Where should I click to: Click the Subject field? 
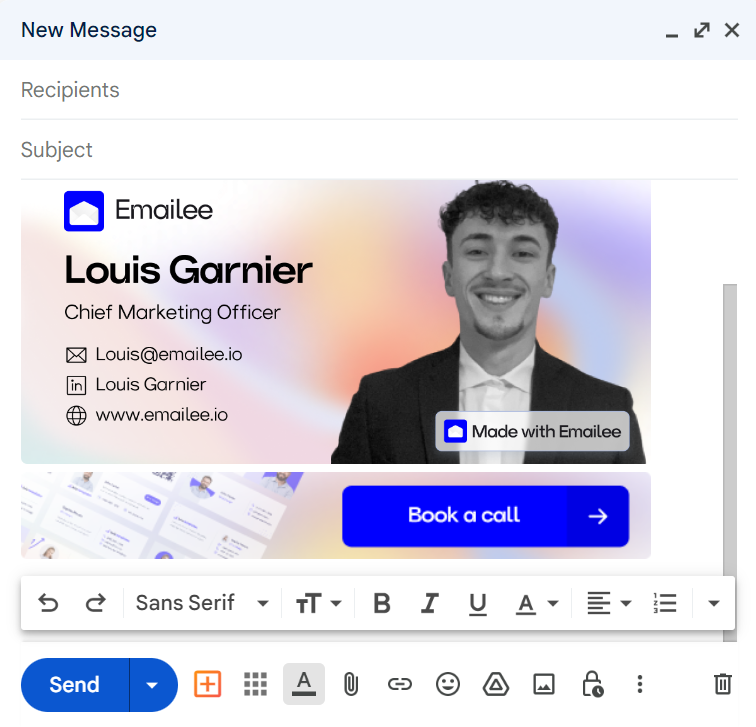(379, 150)
